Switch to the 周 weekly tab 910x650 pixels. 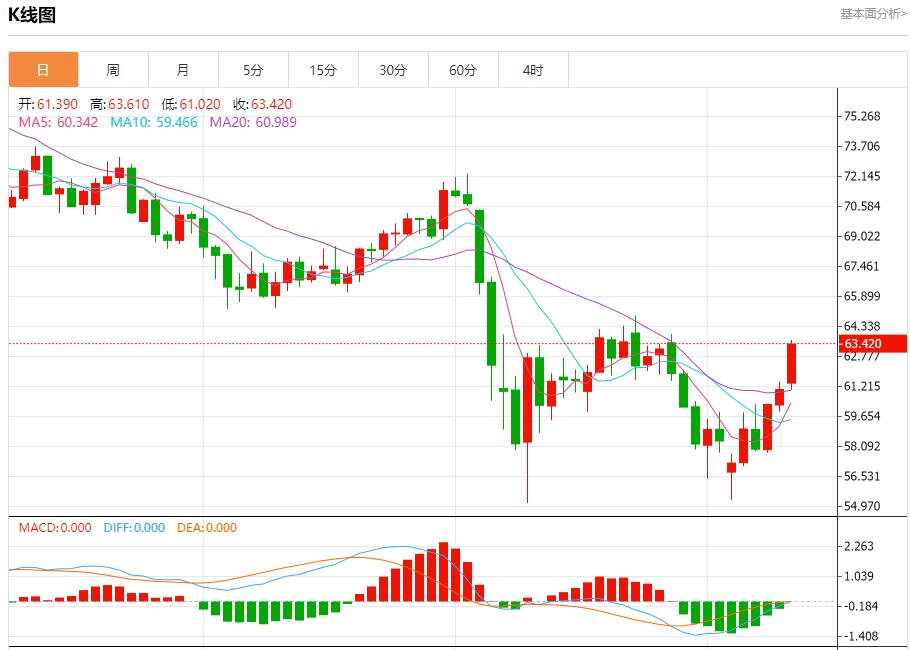click(113, 70)
